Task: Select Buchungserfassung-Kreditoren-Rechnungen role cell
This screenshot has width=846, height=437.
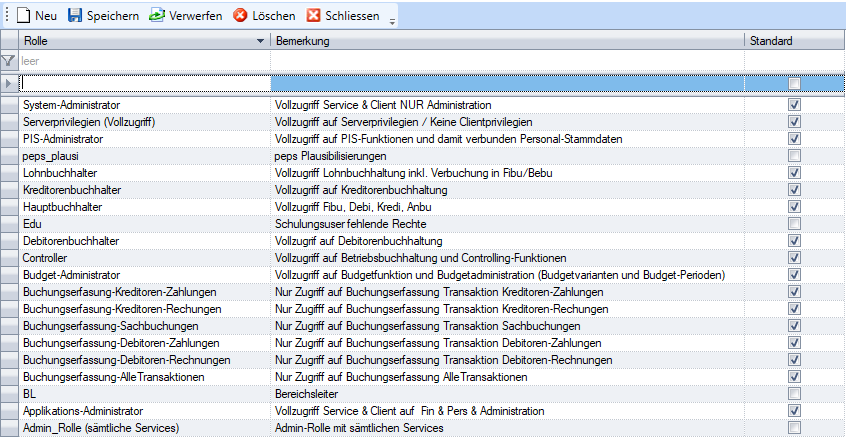Action: coord(144,309)
